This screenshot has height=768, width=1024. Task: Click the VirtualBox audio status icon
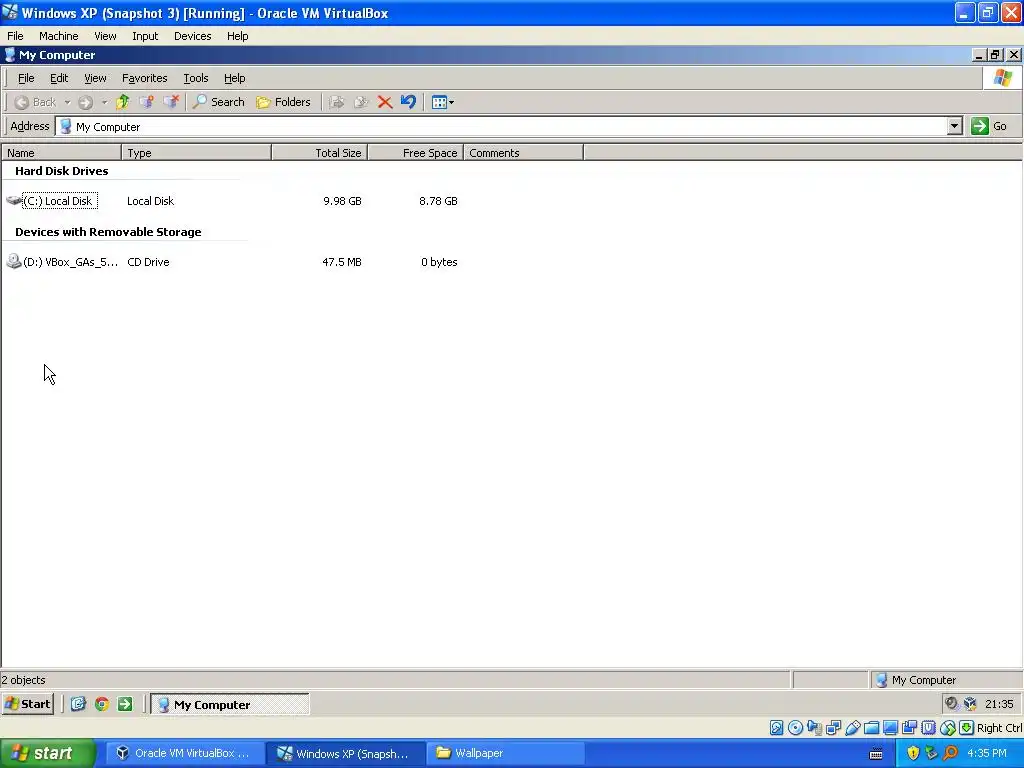click(x=814, y=728)
